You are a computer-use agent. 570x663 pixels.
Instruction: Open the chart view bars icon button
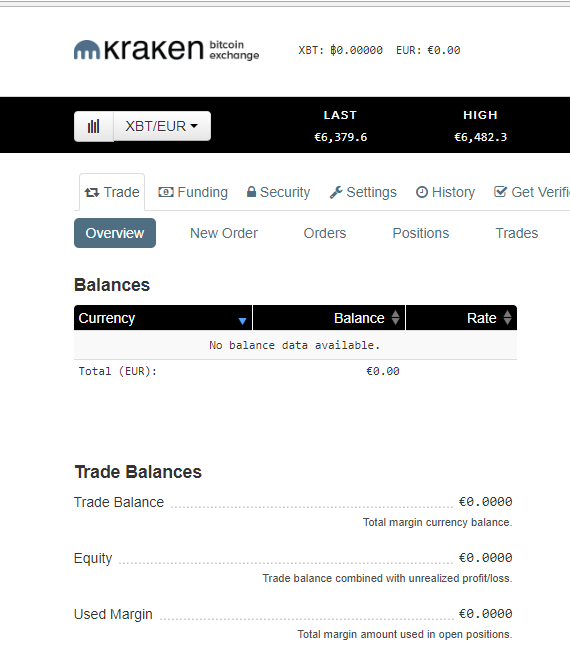click(x=94, y=126)
